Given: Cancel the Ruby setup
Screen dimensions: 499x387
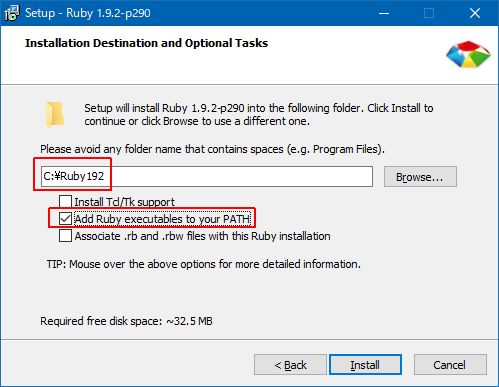Looking at the screenshot, I should [x=450, y=365].
